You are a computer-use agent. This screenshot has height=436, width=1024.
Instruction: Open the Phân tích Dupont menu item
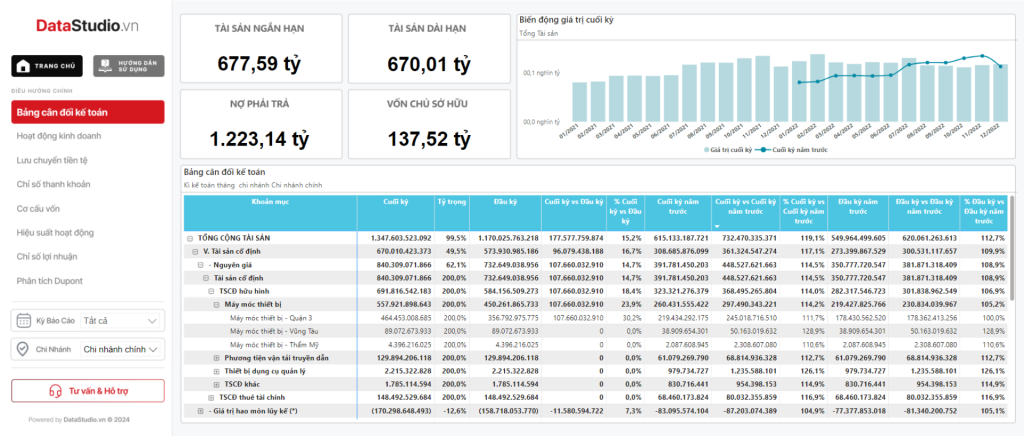click(x=49, y=281)
